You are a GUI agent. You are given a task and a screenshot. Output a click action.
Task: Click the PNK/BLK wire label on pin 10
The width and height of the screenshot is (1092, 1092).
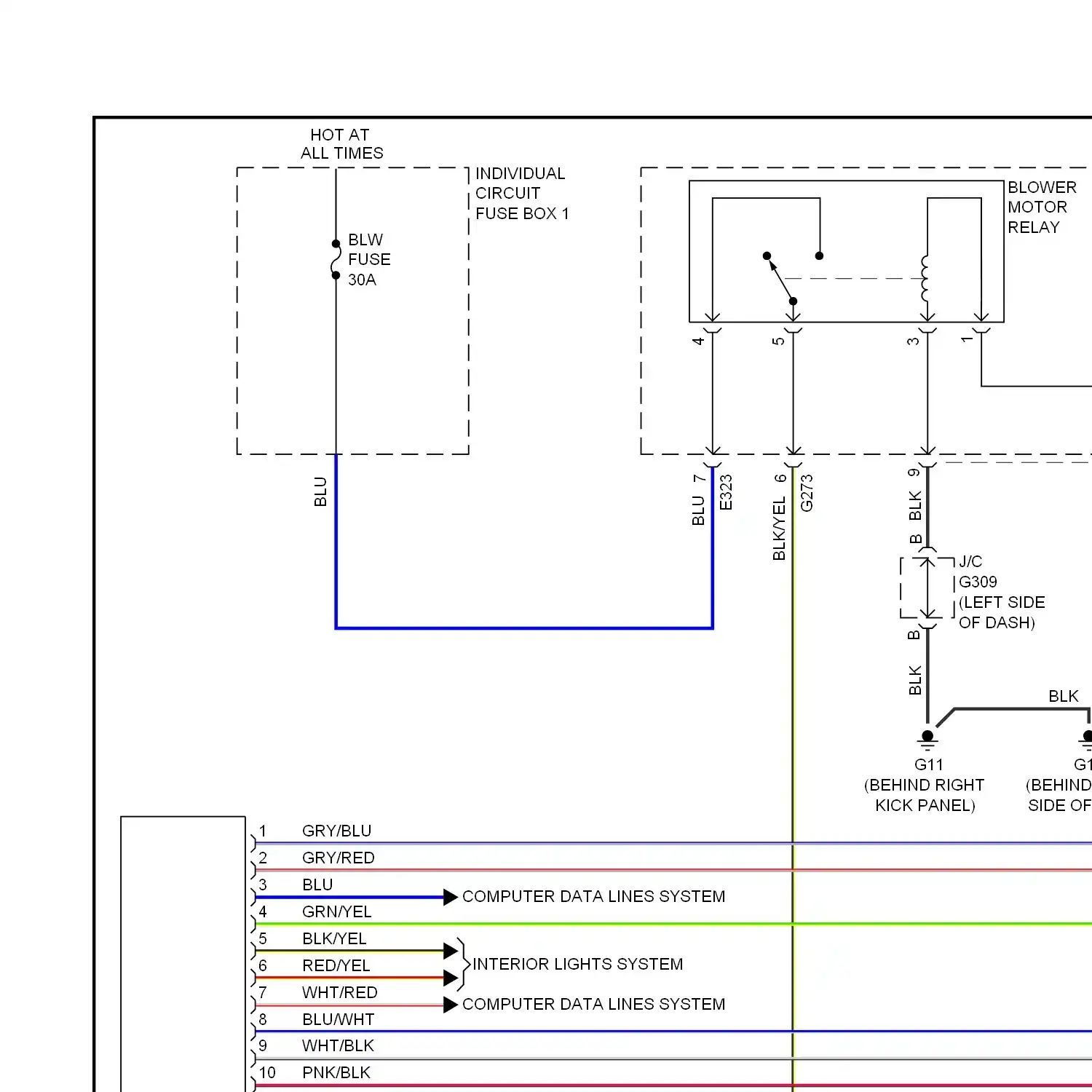pos(336,1072)
